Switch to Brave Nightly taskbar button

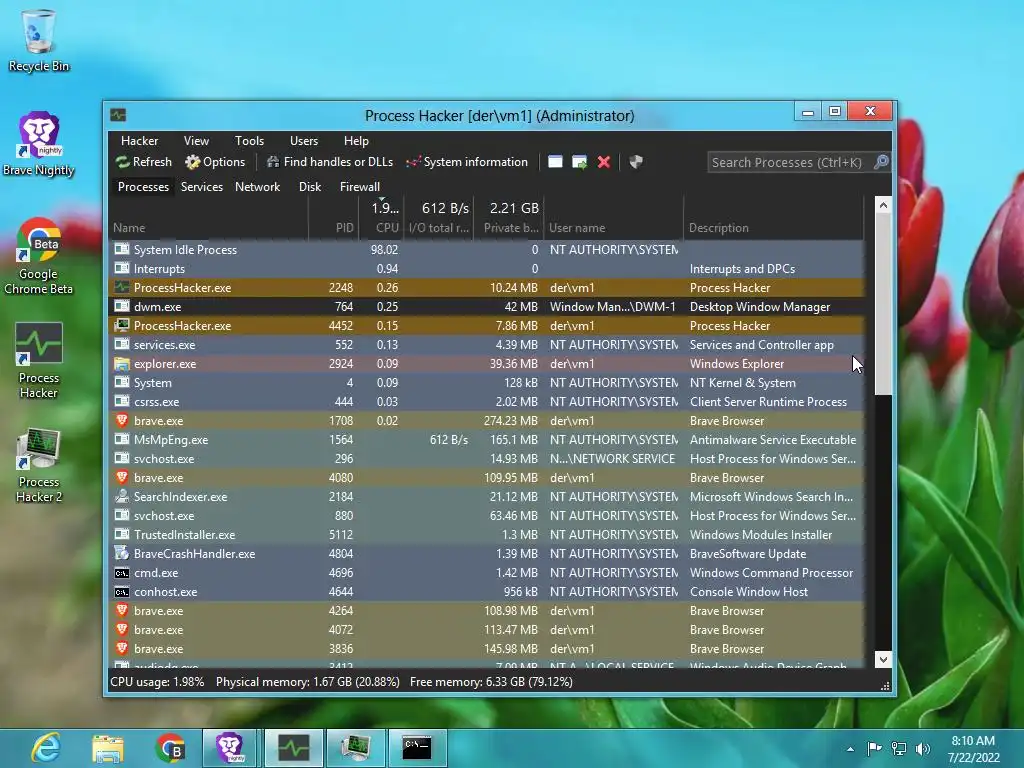pos(230,748)
